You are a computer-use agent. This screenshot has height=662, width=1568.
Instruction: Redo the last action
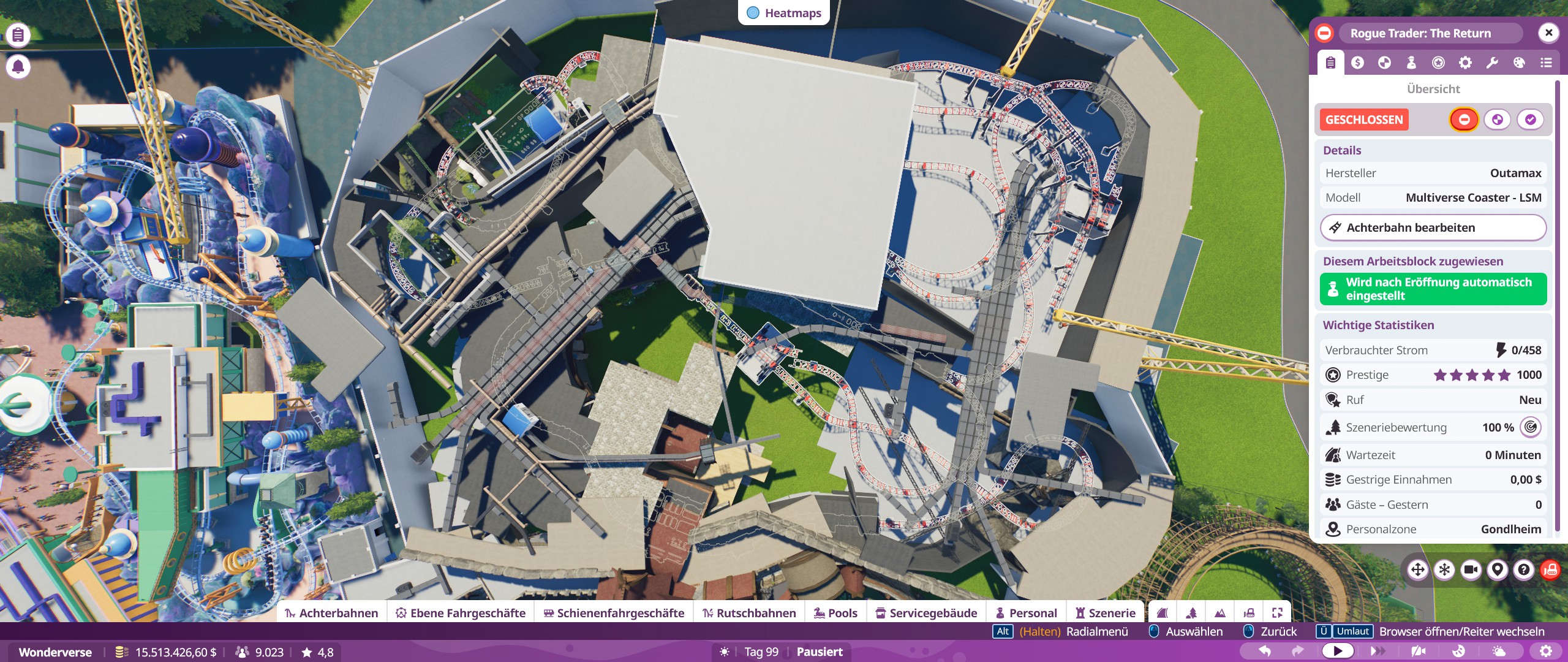1298,651
